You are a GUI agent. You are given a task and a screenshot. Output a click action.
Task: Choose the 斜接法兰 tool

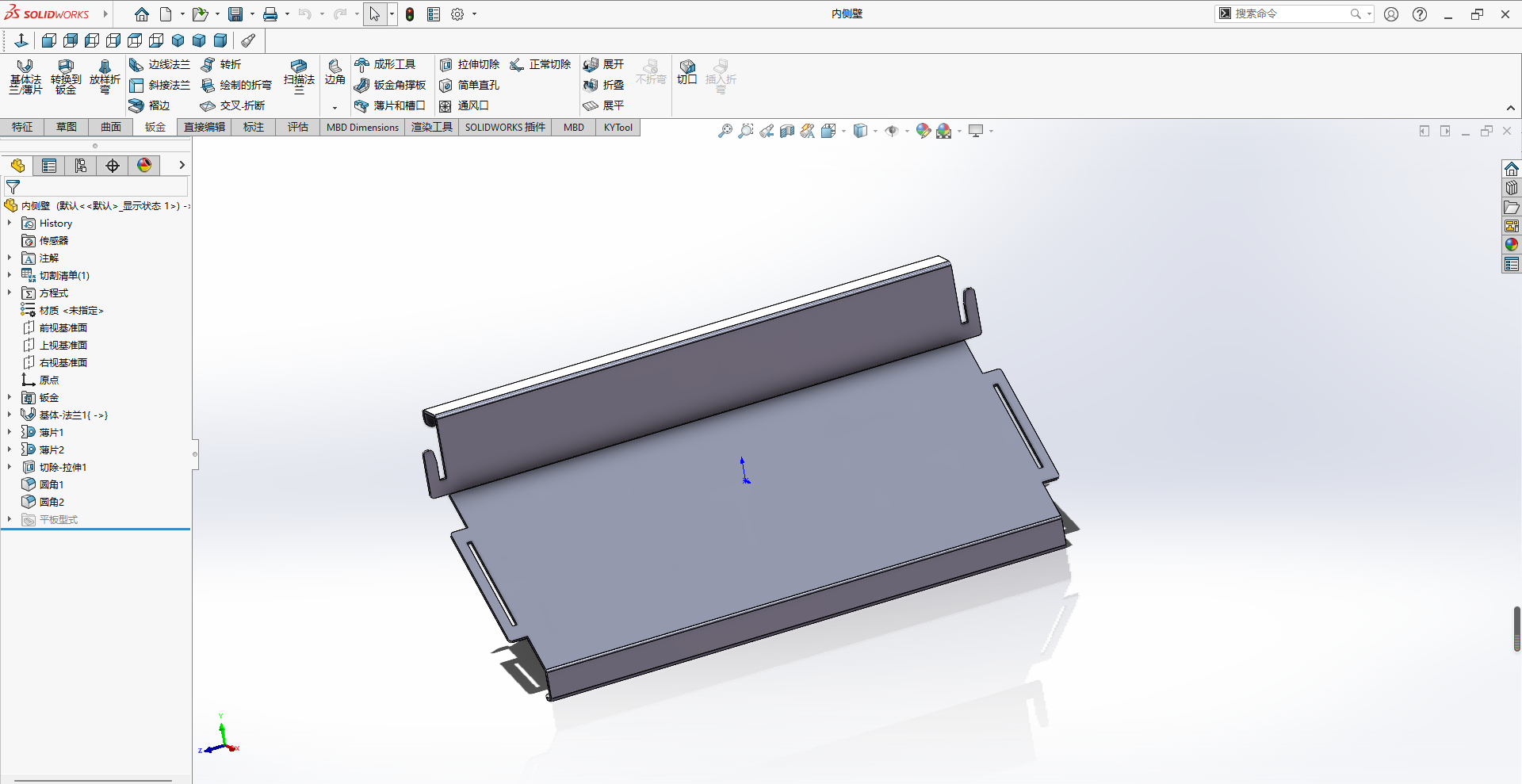[x=159, y=85]
